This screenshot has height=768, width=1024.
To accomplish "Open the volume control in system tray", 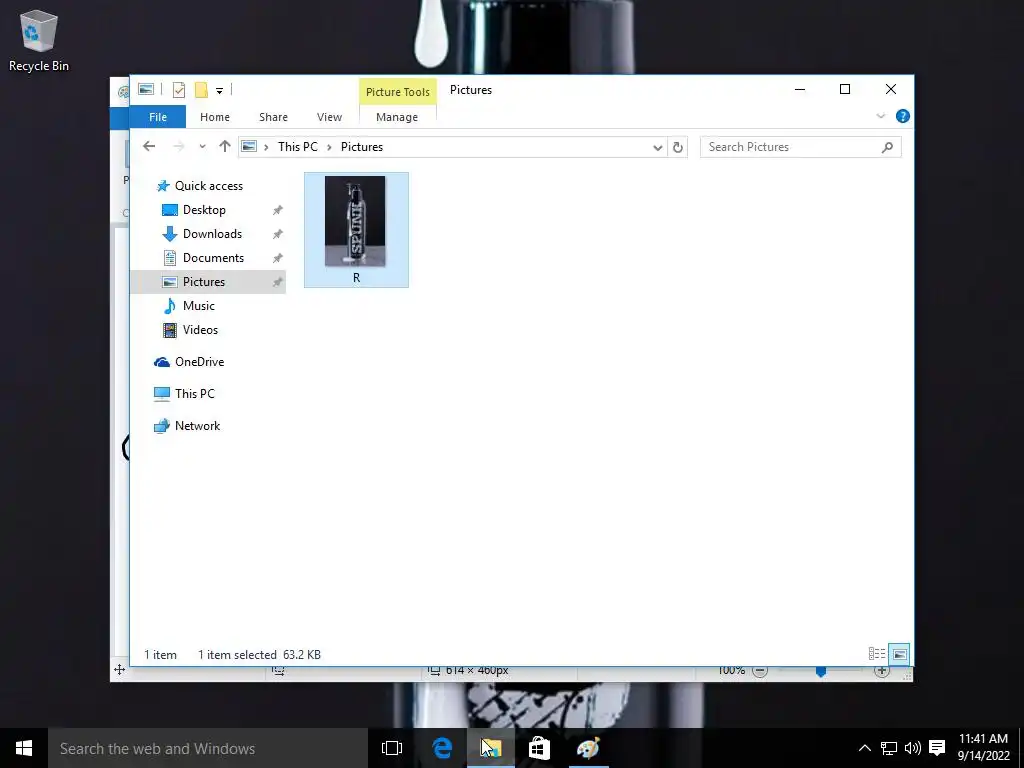I will (x=912, y=748).
